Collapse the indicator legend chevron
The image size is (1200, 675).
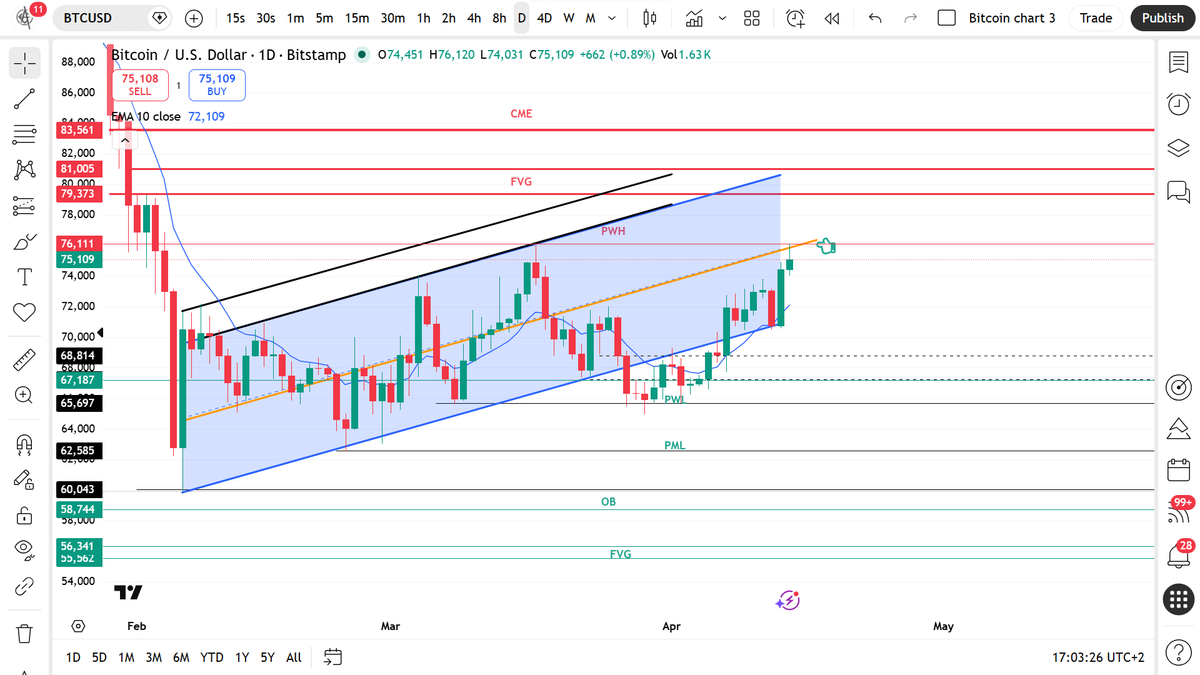(125, 141)
